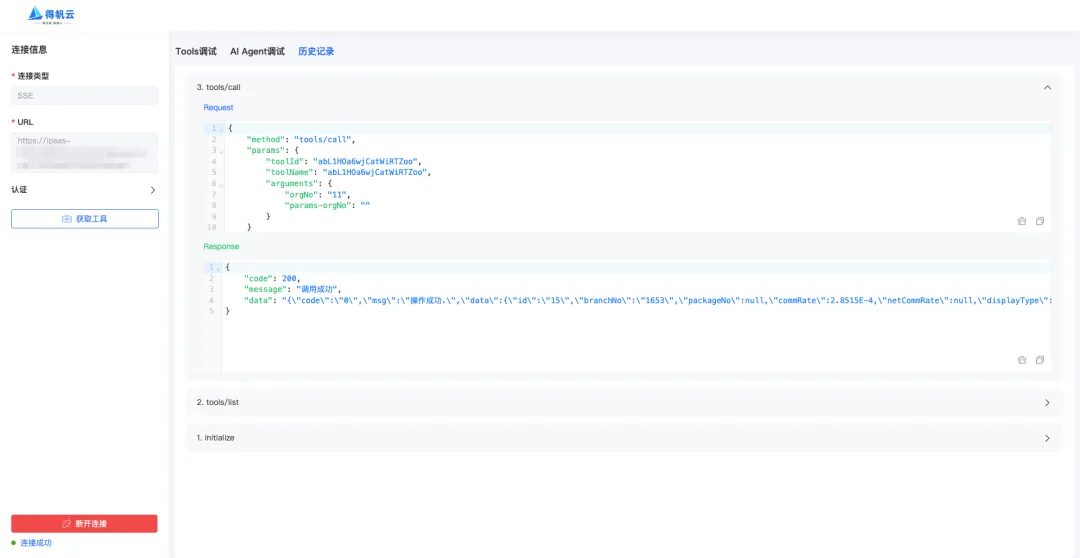Click the 连接类型 field label

tap(33, 76)
